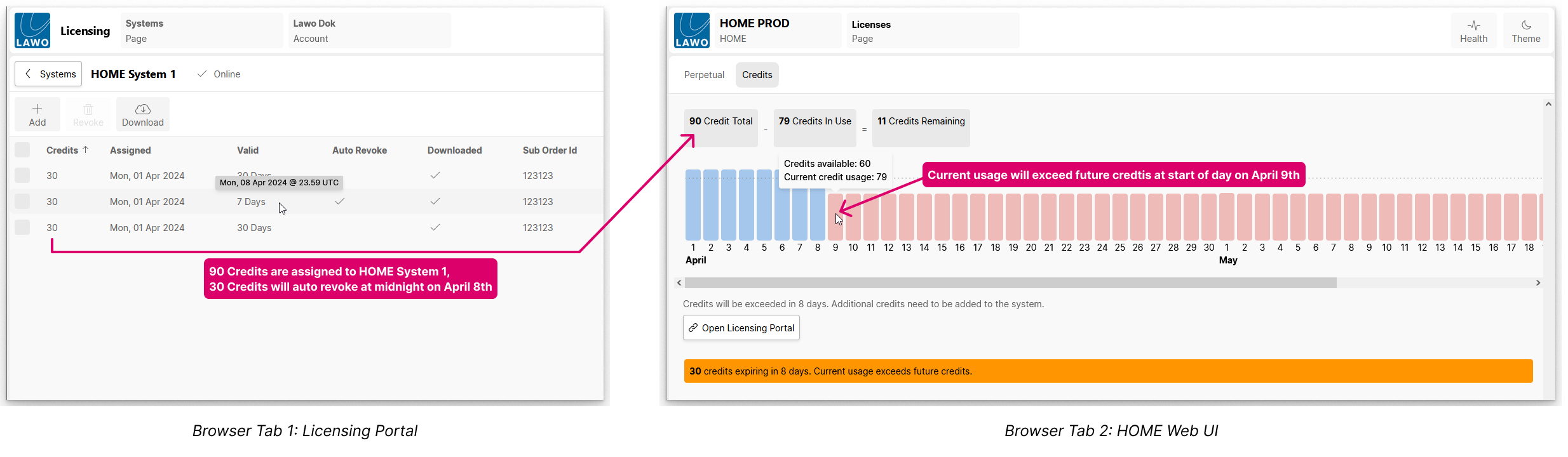Sort by Credits column arrow
This screenshot has width=1568, height=457.
click(x=85, y=150)
